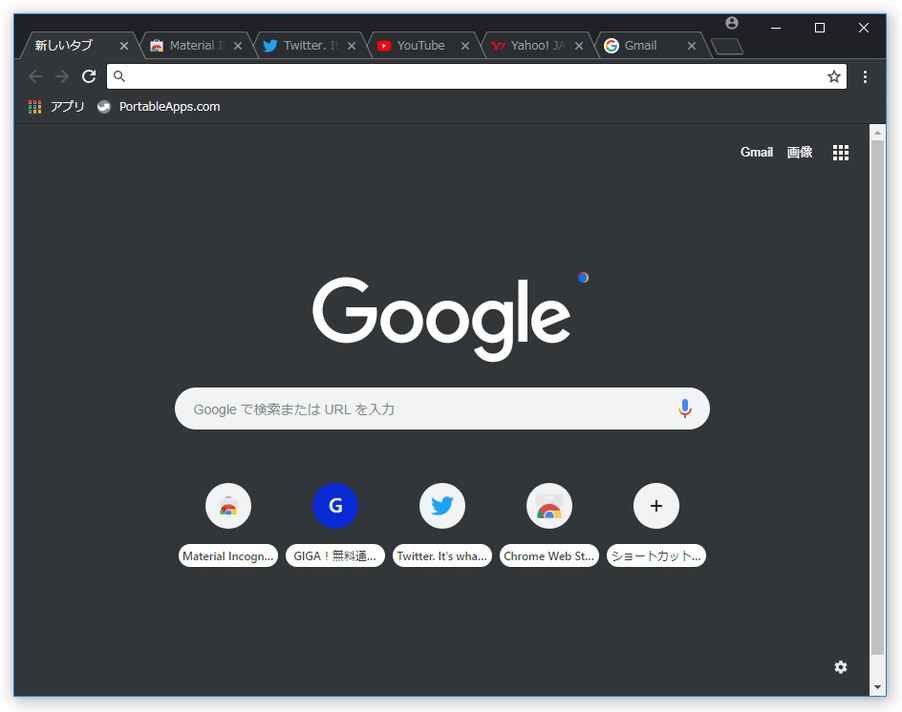Image resolution: width=902 pixels, height=712 pixels.
Task: Open the Google apps grid icon
Action: click(x=840, y=152)
